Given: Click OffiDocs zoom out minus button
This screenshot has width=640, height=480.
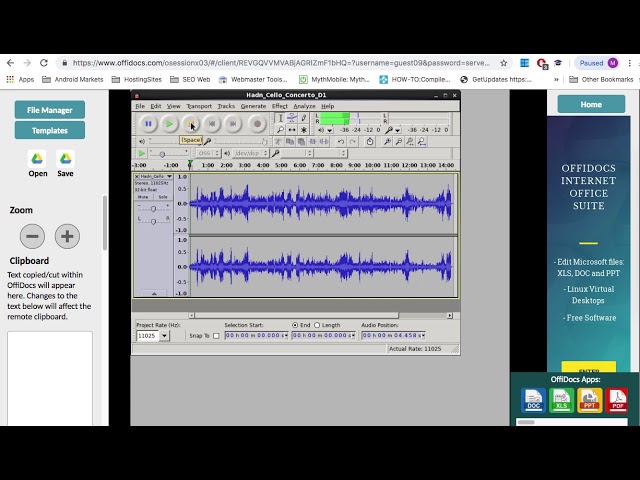Looking at the screenshot, I should 33,236.
